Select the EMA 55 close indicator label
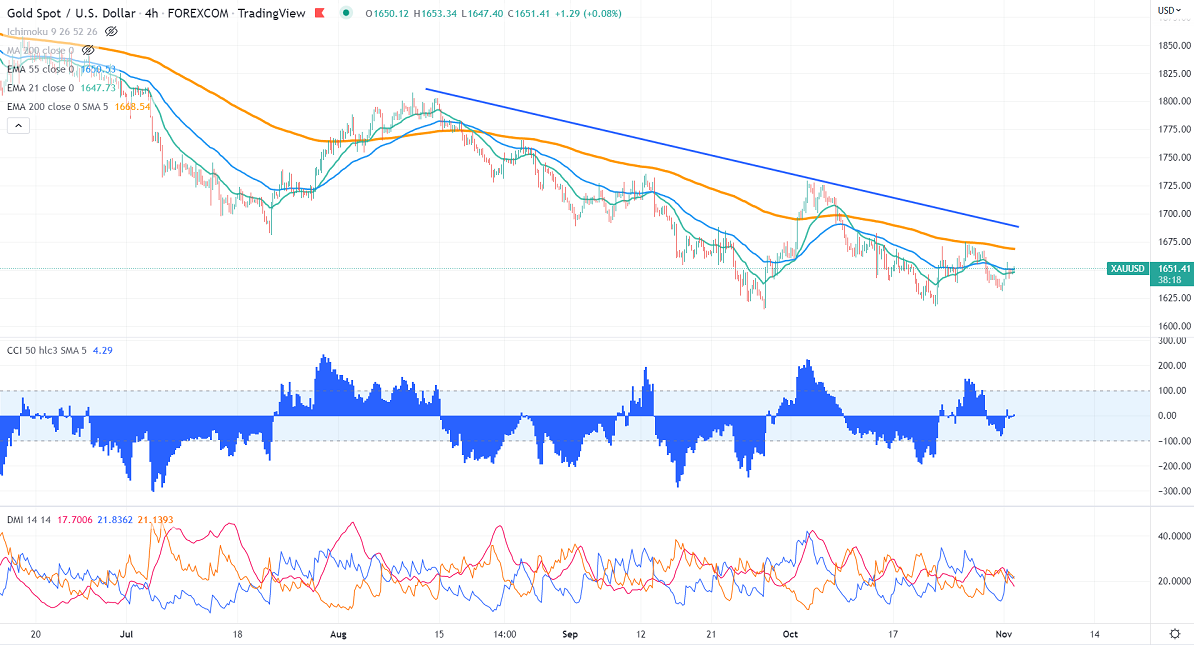1194x647 pixels. pyautogui.click(x=40, y=69)
